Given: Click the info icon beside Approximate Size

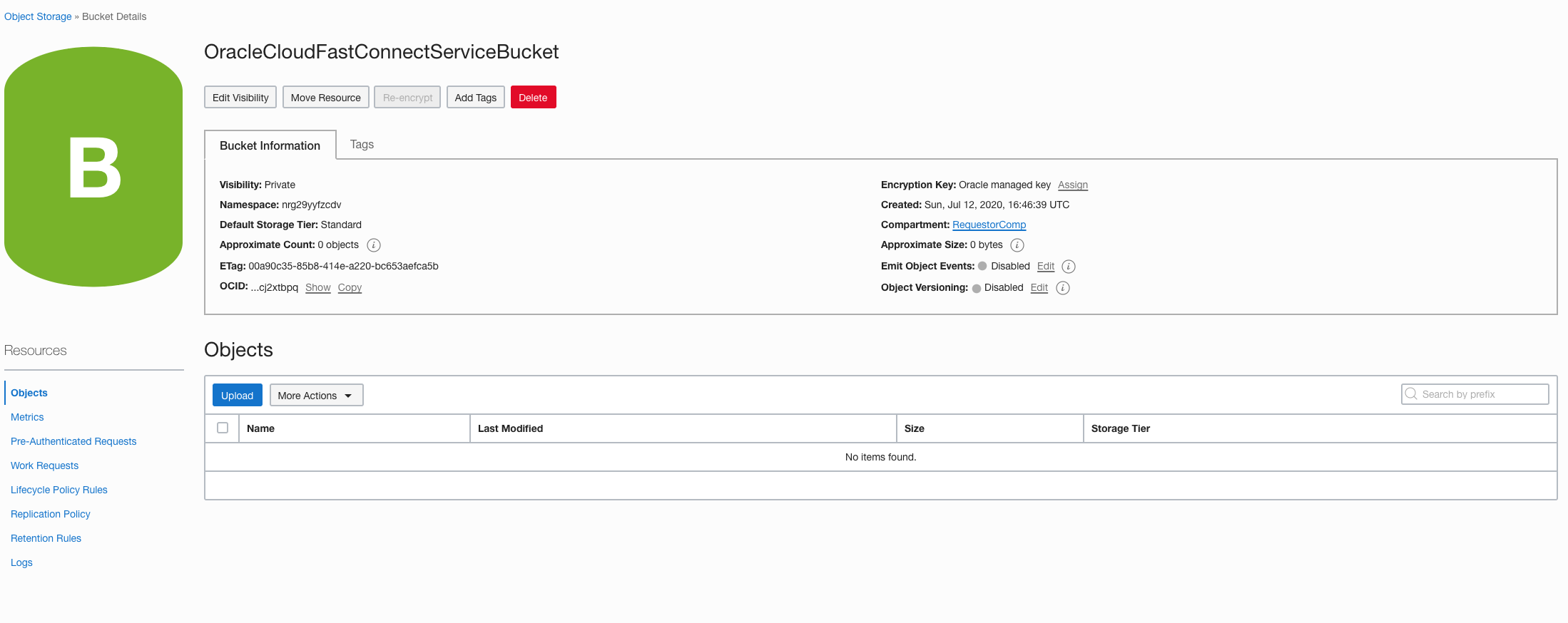Looking at the screenshot, I should click(x=1017, y=245).
